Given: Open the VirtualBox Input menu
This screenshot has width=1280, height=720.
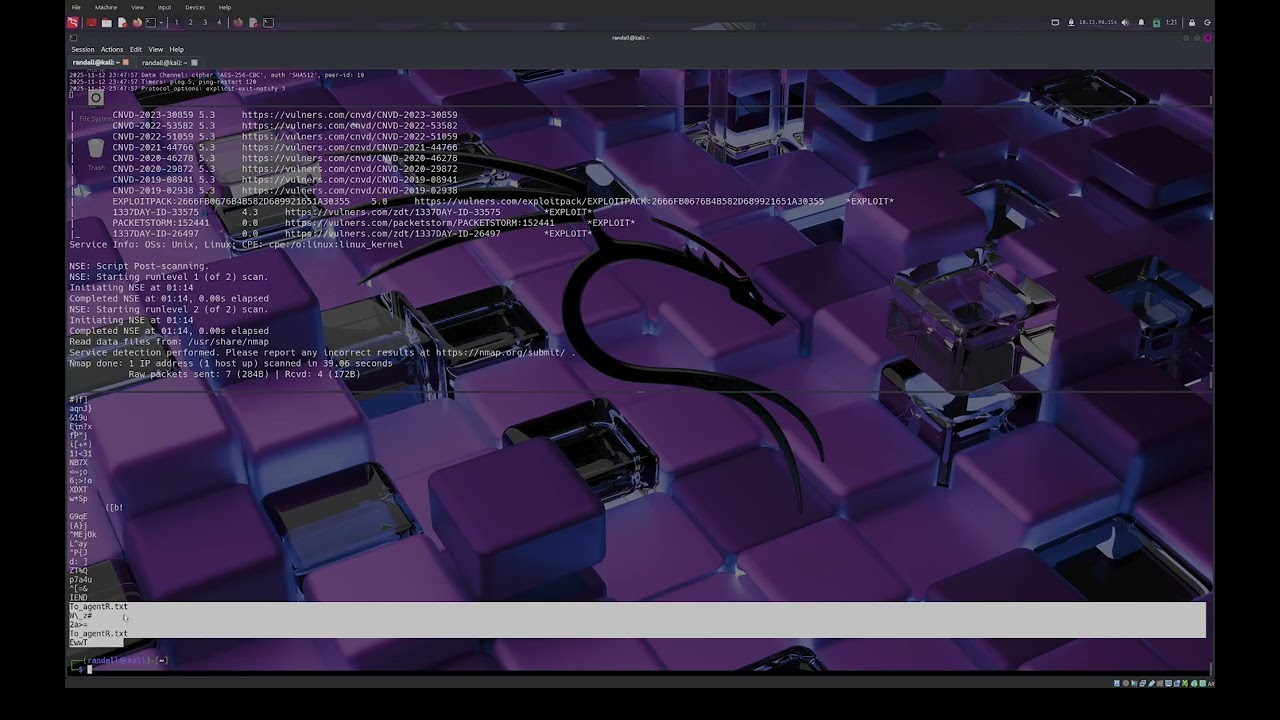Looking at the screenshot, I should [164, 7].
